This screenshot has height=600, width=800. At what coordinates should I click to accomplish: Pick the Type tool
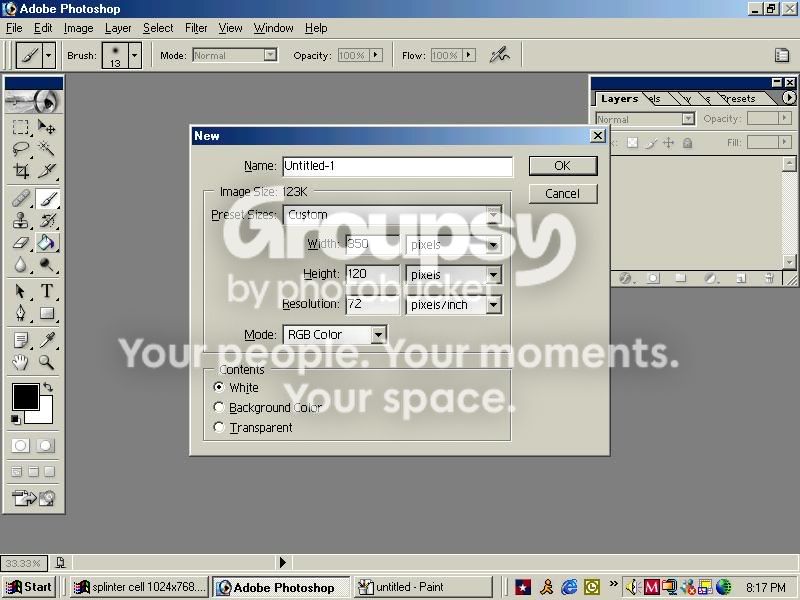(46, 291)
